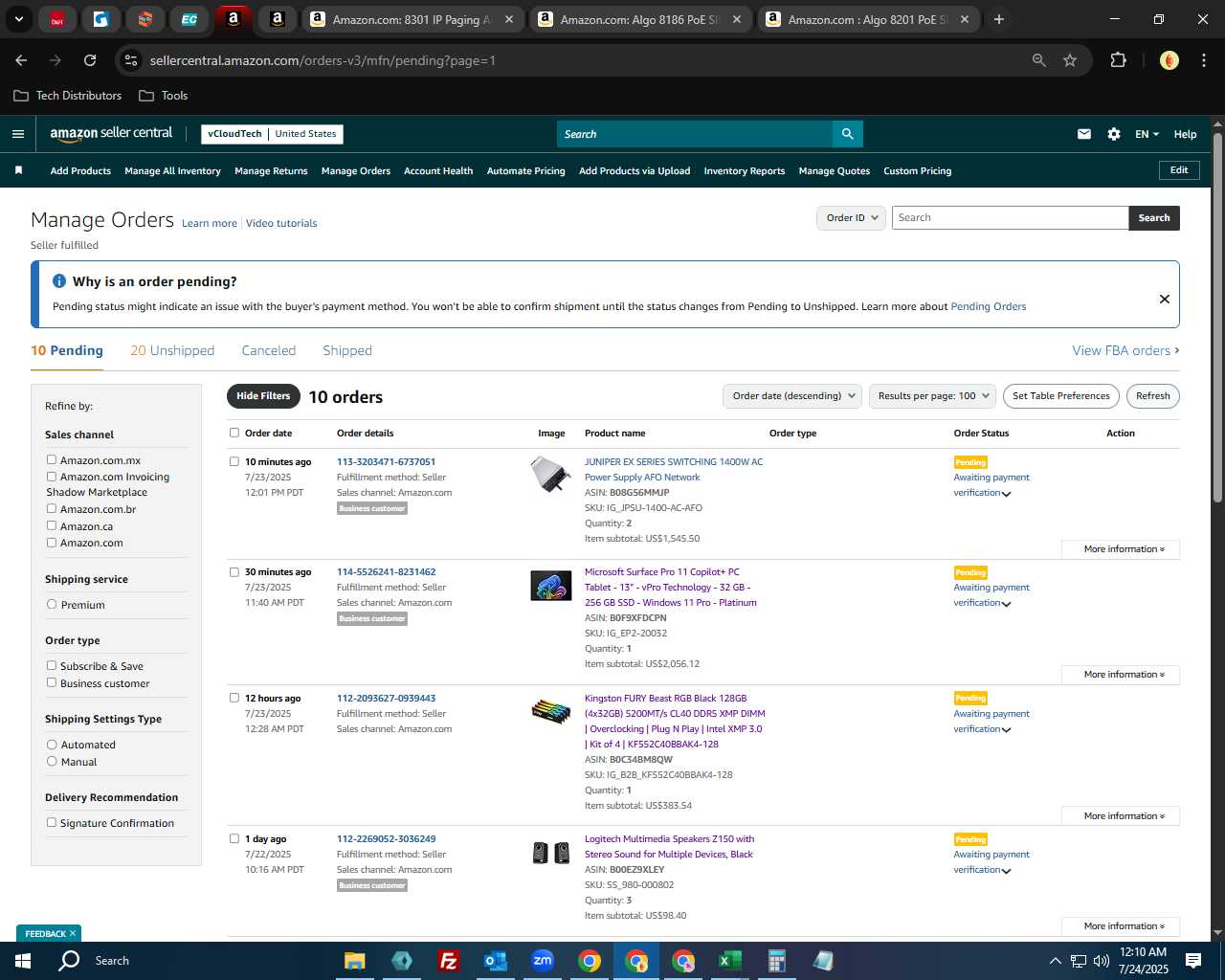
Task: Open the browser tab search chevron
Action: (x=18, y=19)
